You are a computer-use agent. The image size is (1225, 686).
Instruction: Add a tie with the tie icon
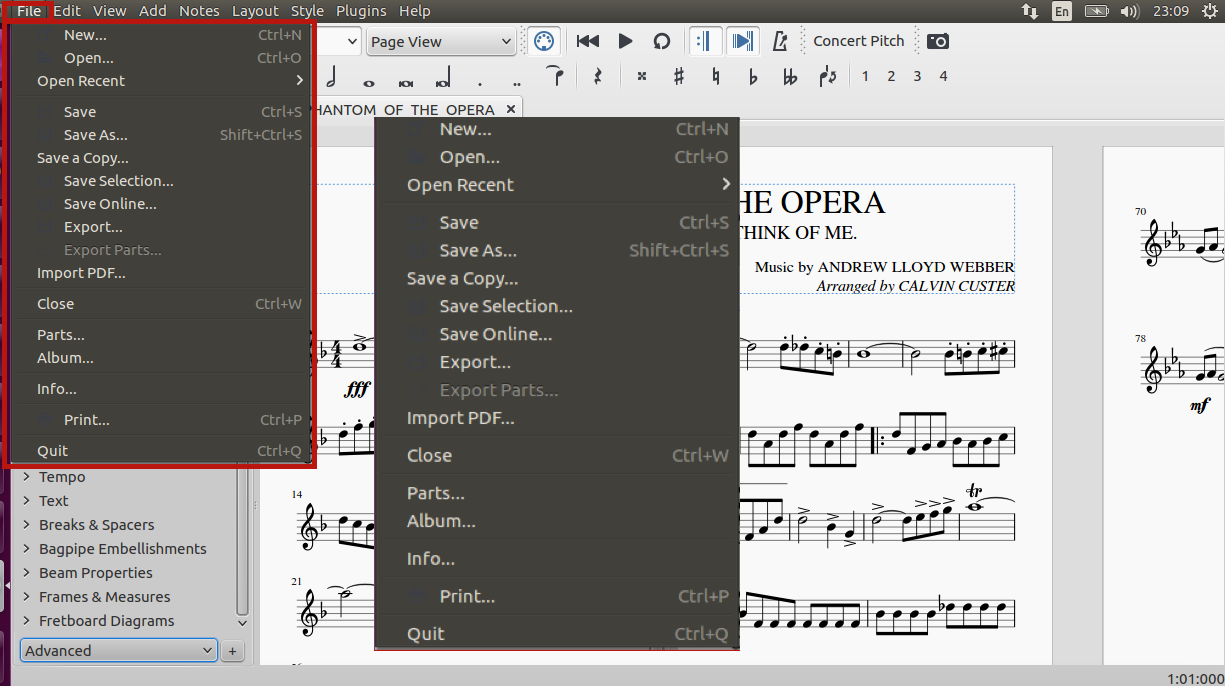coord(557,77)
